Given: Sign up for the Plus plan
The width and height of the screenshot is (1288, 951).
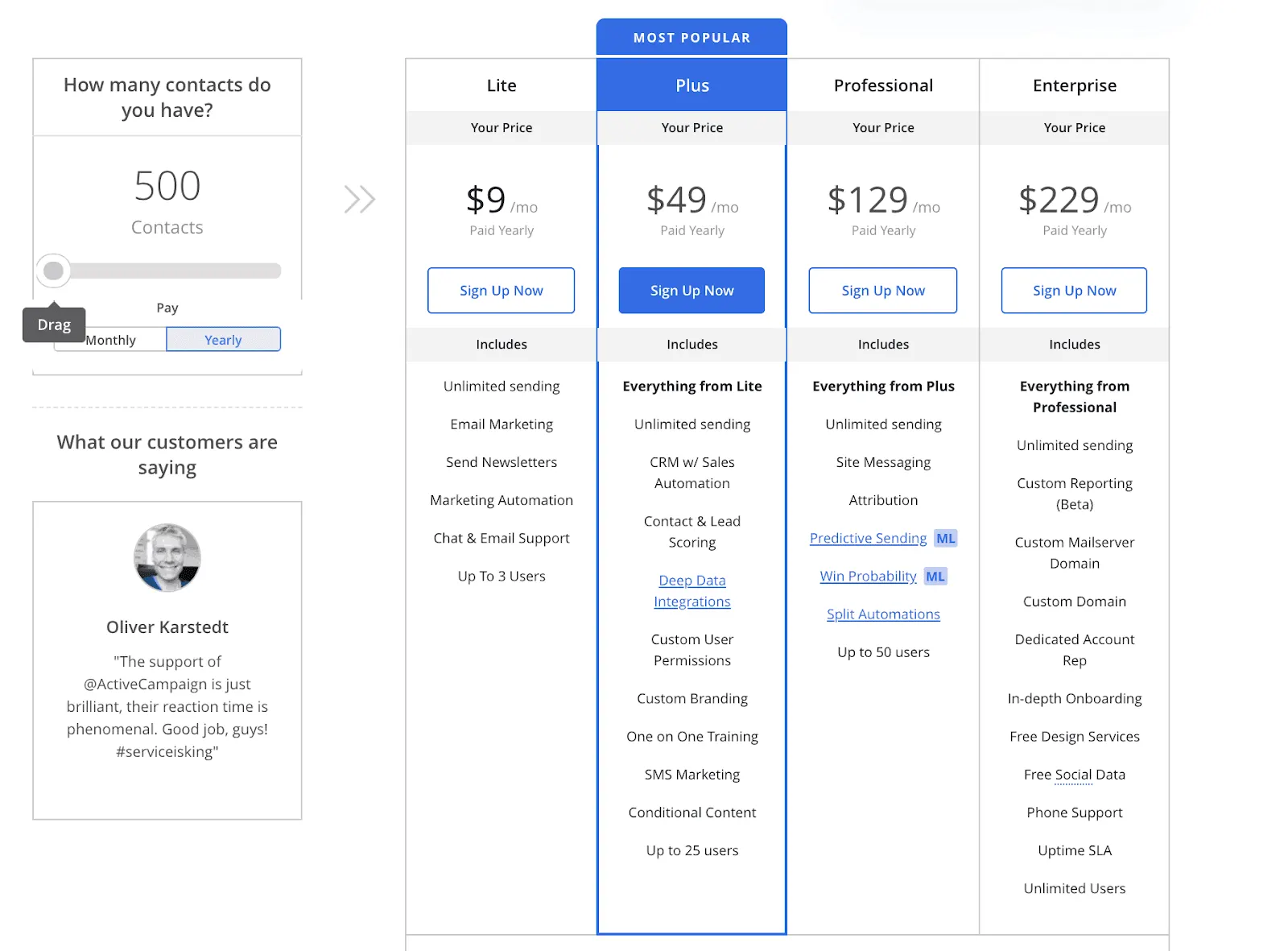Looking at the screenshot, I should pyautogui.click(x=691, y=291).
